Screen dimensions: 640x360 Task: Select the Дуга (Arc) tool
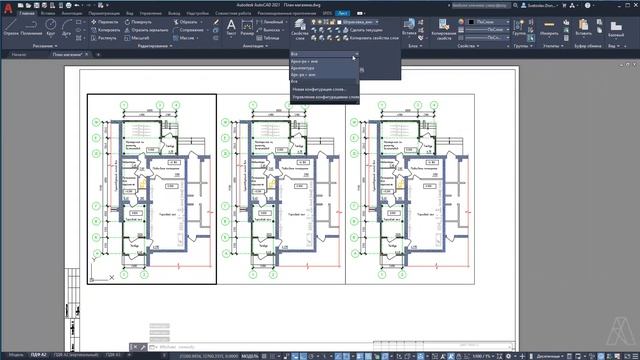[x=67, y=27]
